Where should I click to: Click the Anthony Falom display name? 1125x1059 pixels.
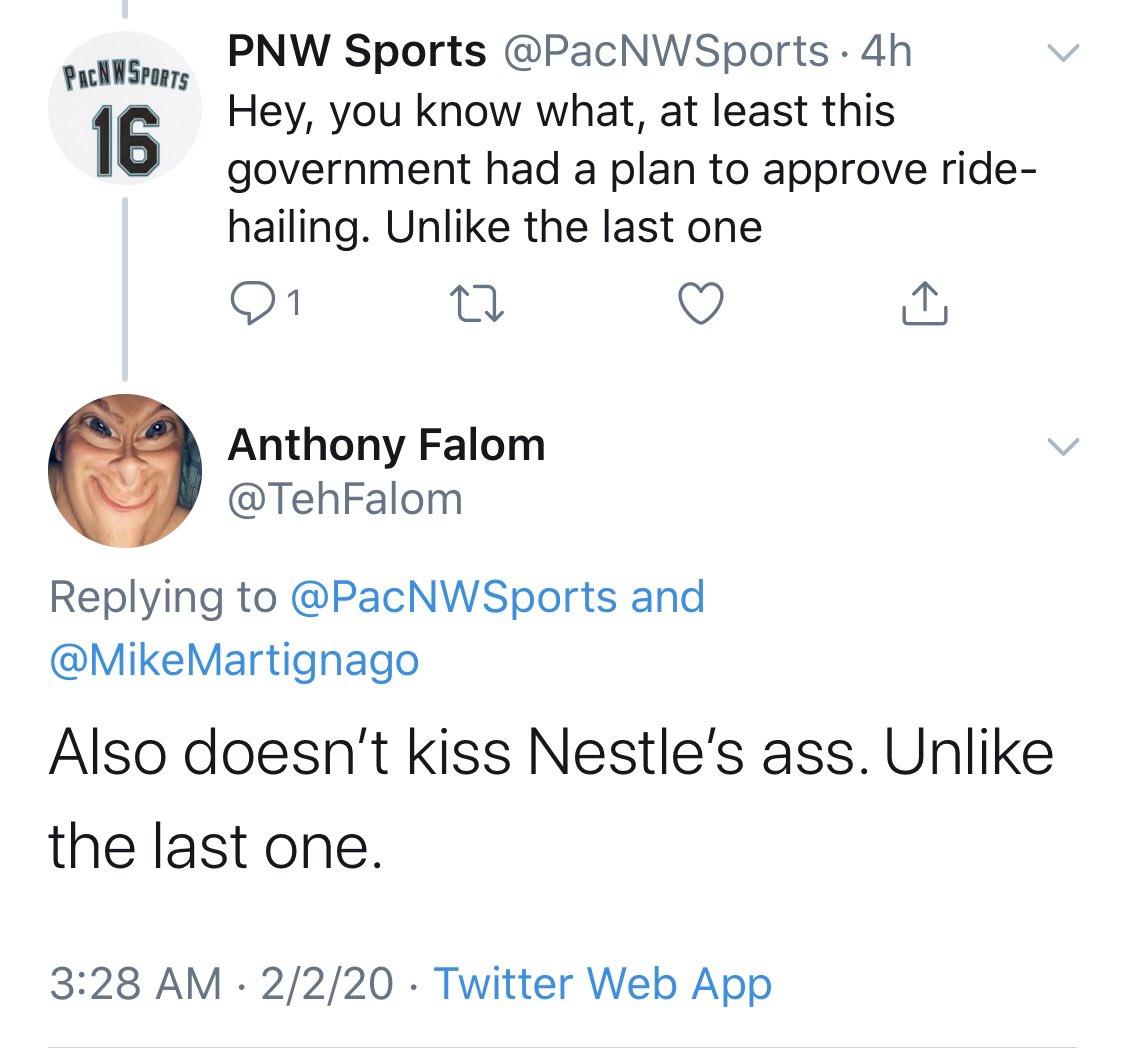tap(386, 445)
